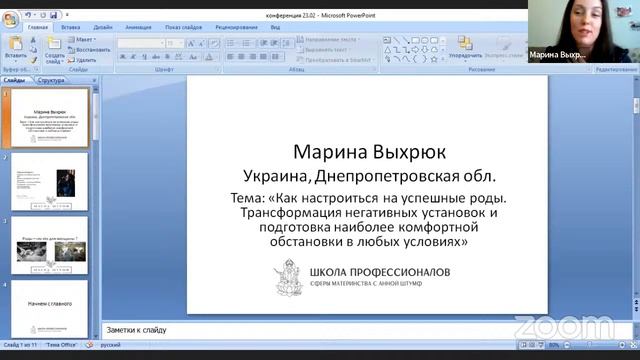Viewport: 640px width, 360px height.
Task: Open the round Office button menu
Action: pos(10,20)
